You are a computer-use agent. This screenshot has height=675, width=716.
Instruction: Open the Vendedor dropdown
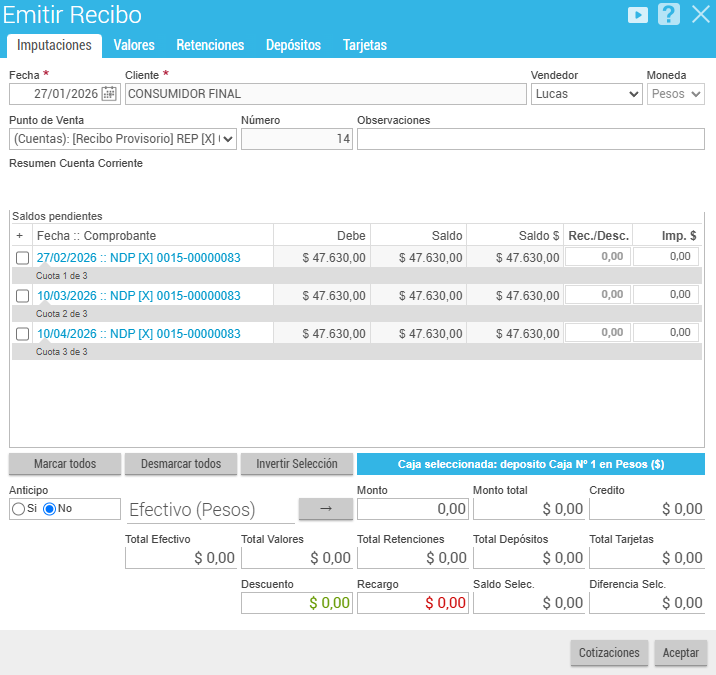coord(586,94)
